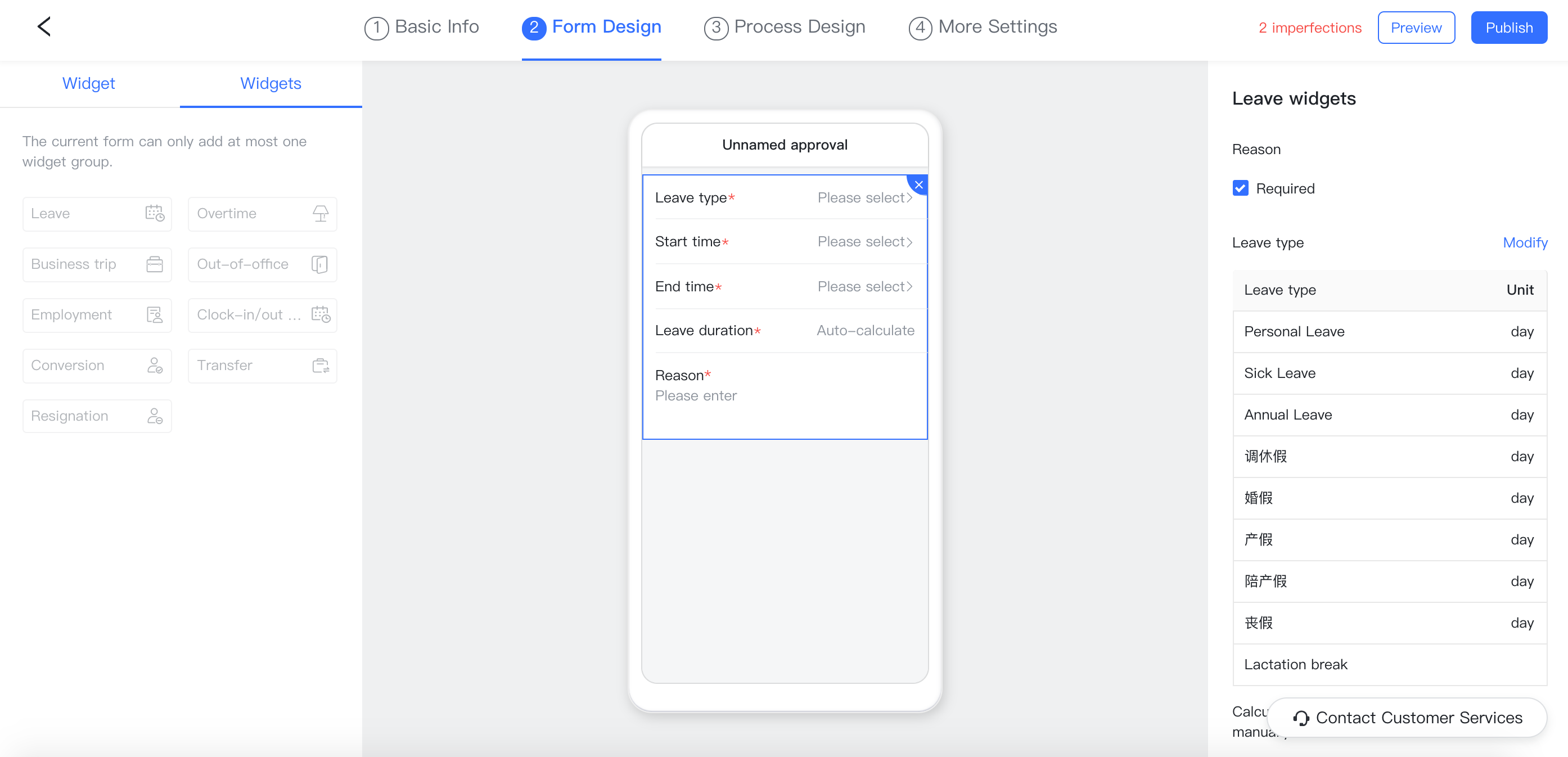Uncheck the Required checkbox for Reason
1568x757 pixels.
point(1241,188)
